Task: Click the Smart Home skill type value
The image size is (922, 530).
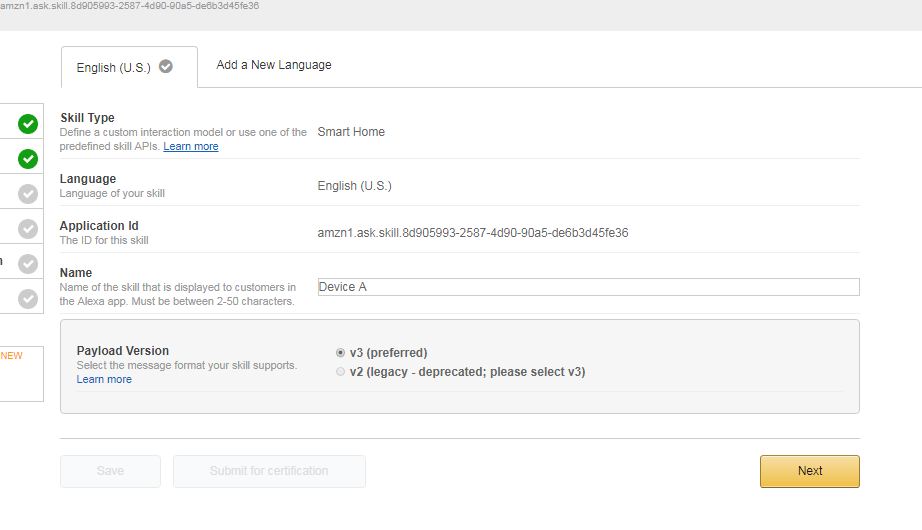Action: (351, 132)
